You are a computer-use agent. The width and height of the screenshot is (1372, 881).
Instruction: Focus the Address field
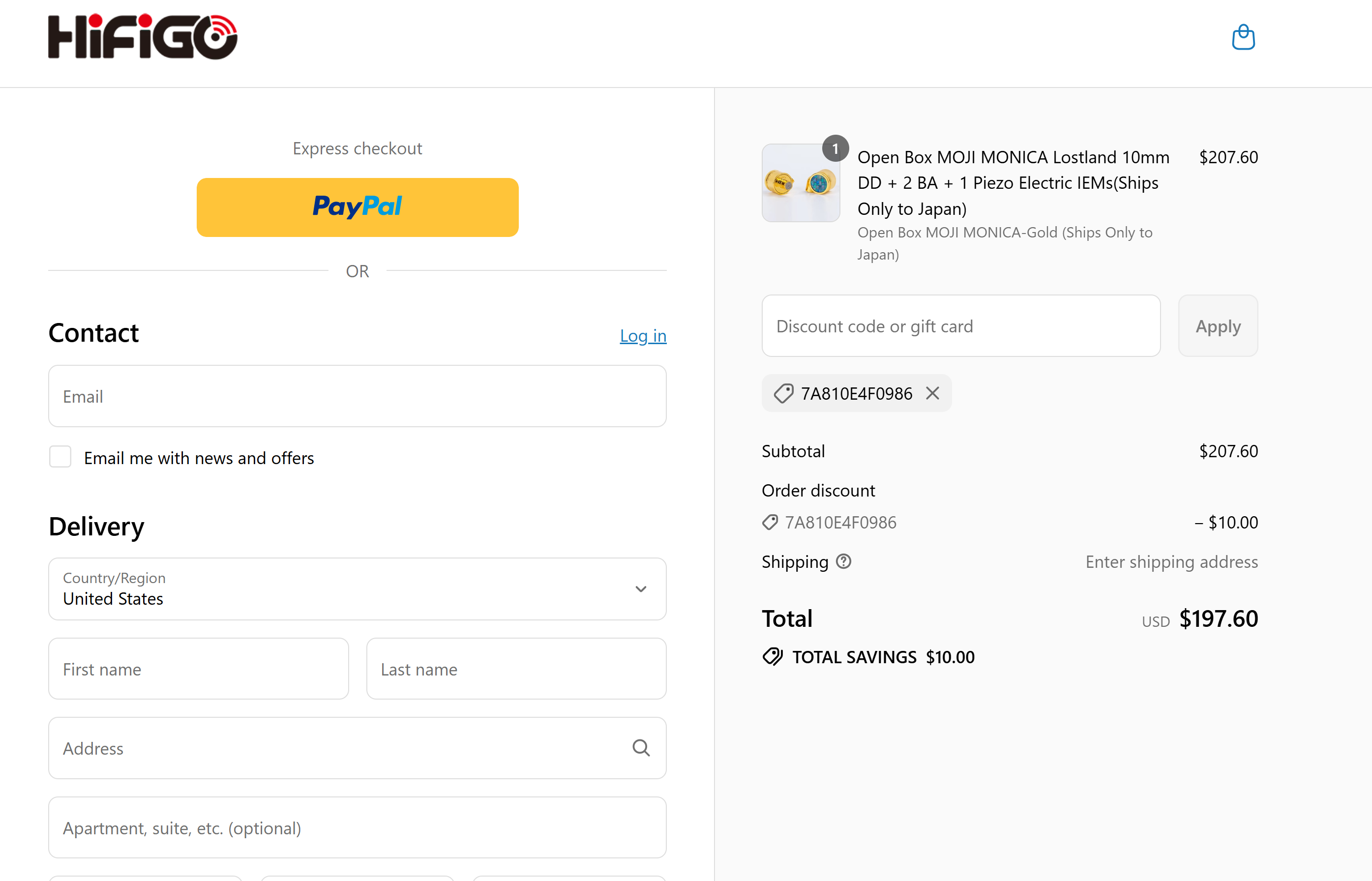click(x=357, y=748)
